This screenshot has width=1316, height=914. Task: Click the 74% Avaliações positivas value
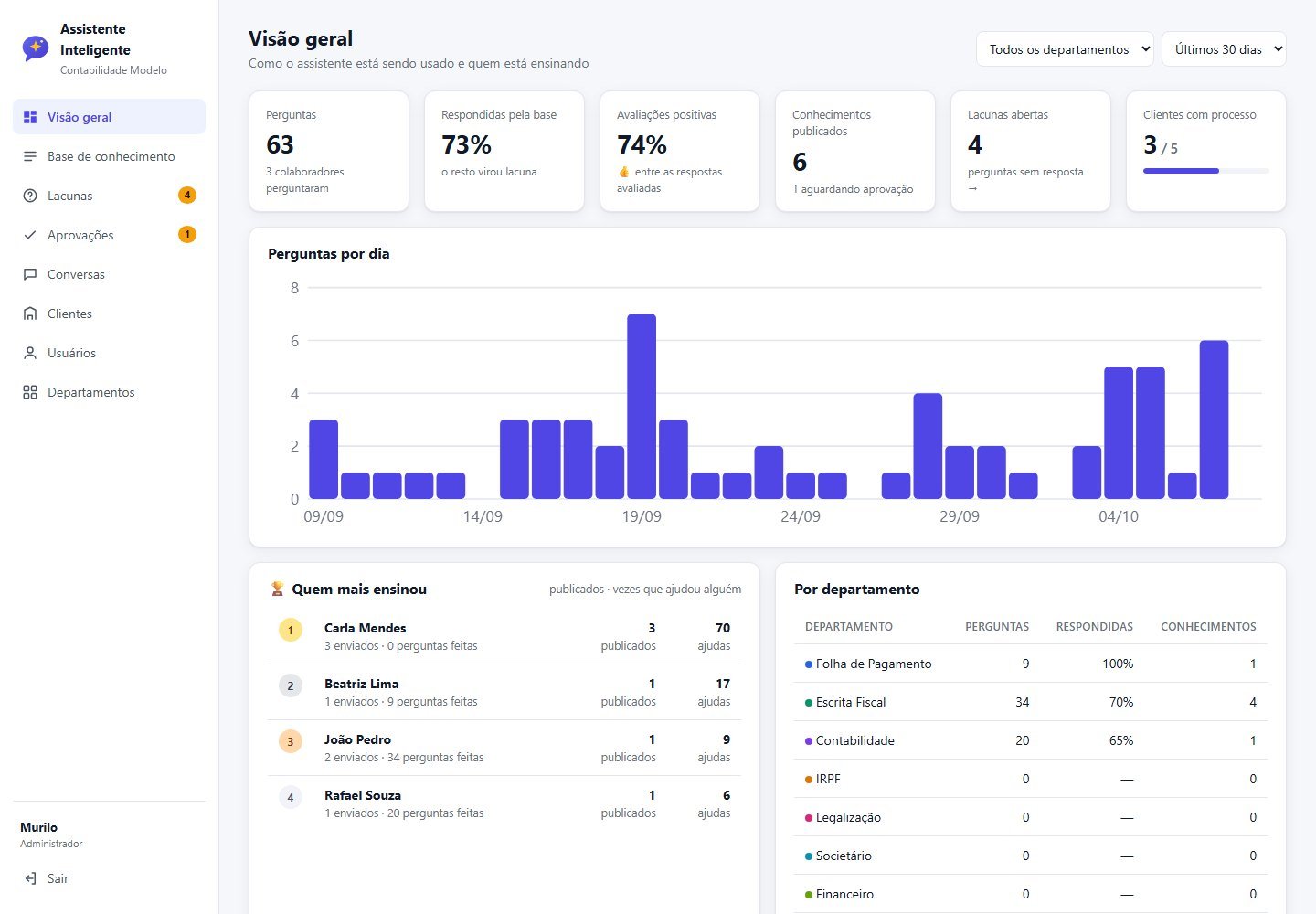tap(642, 144)
